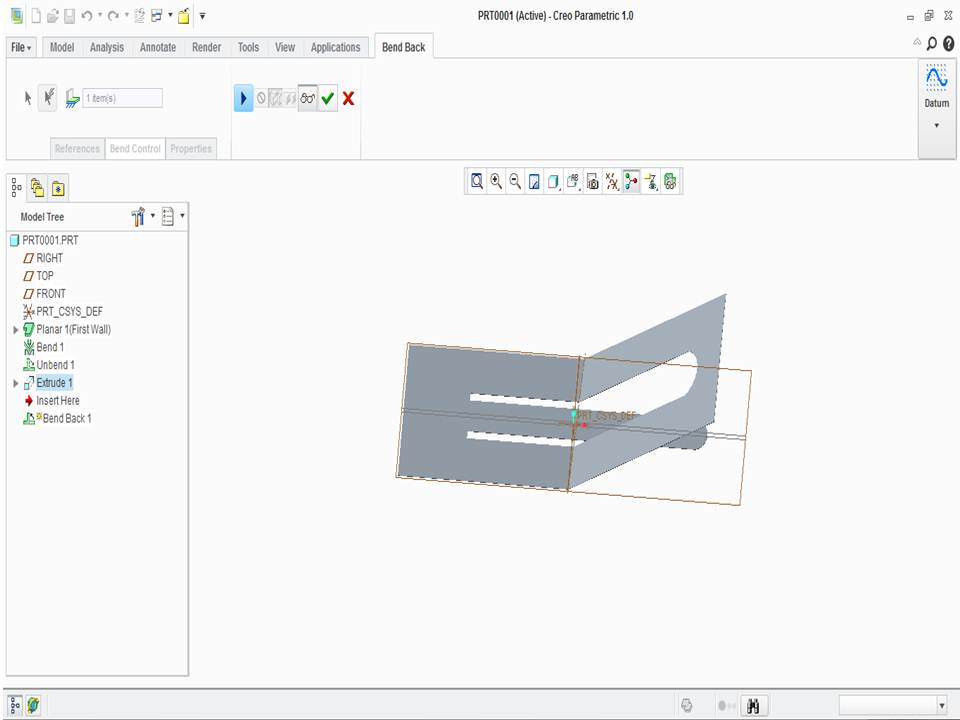Click the Refit view icon

point(477,181)
